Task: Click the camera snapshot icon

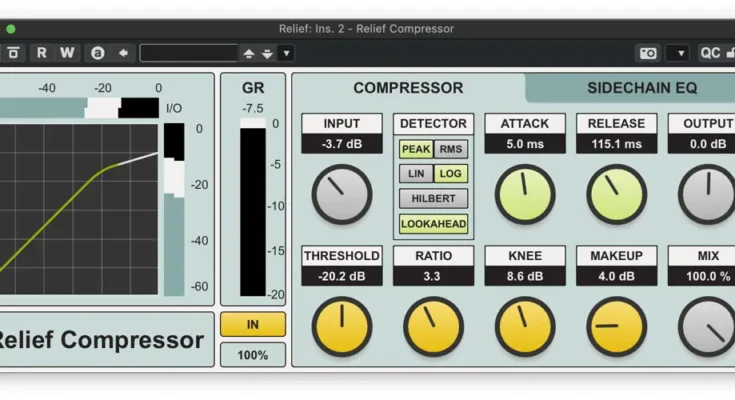Action: click(x=648, y=53)
